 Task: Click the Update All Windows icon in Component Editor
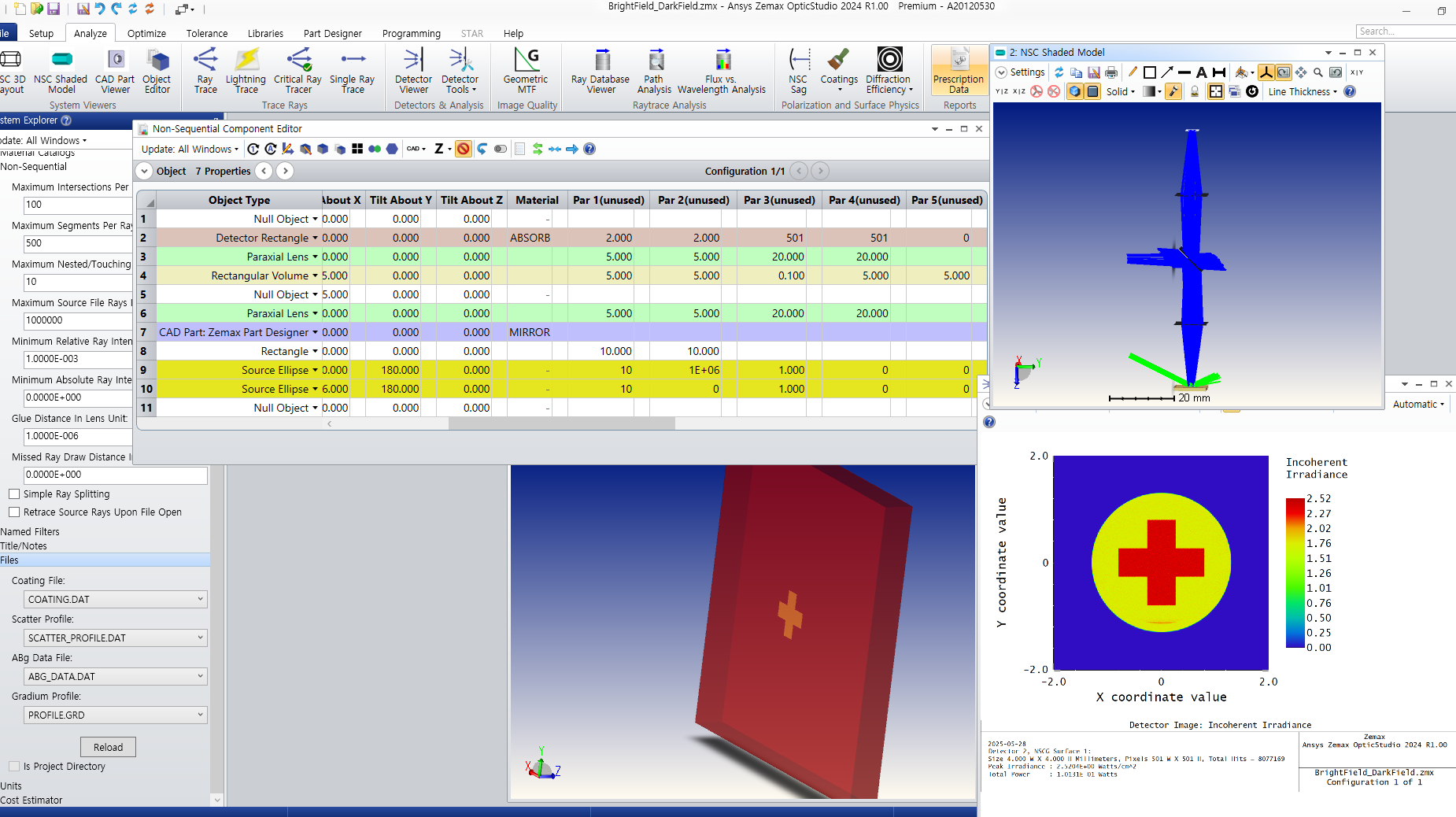coord(271,149)
